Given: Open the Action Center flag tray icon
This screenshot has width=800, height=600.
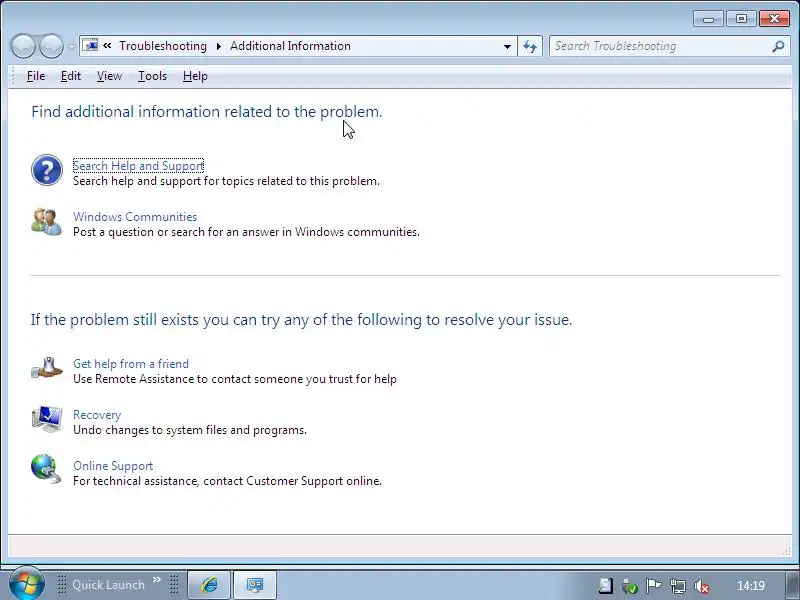Looking at the screenshot, I should pos(653,586).
